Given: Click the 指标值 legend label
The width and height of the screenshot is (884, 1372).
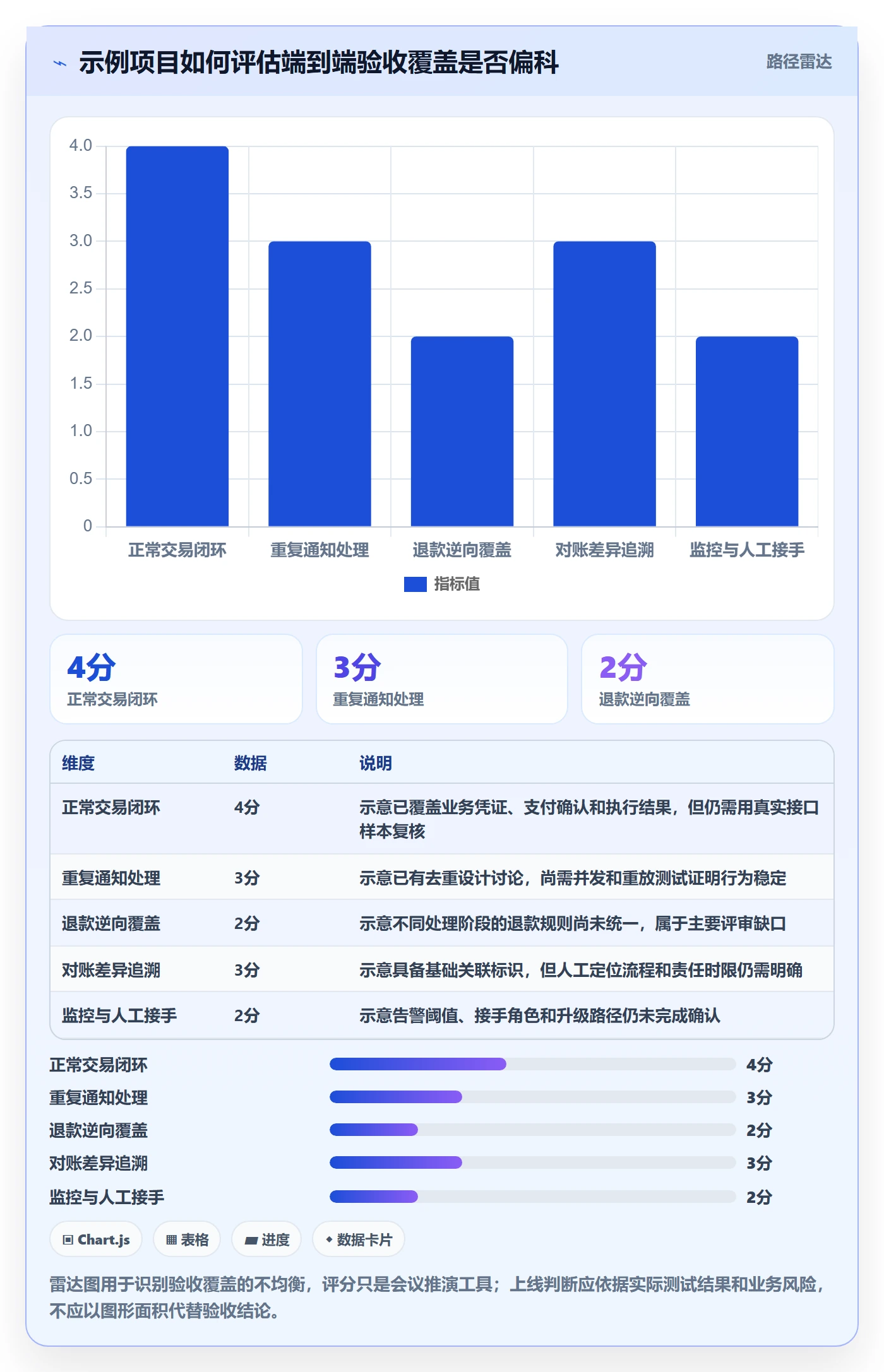Looking at the screenshot, I should (x=457, y=584).
